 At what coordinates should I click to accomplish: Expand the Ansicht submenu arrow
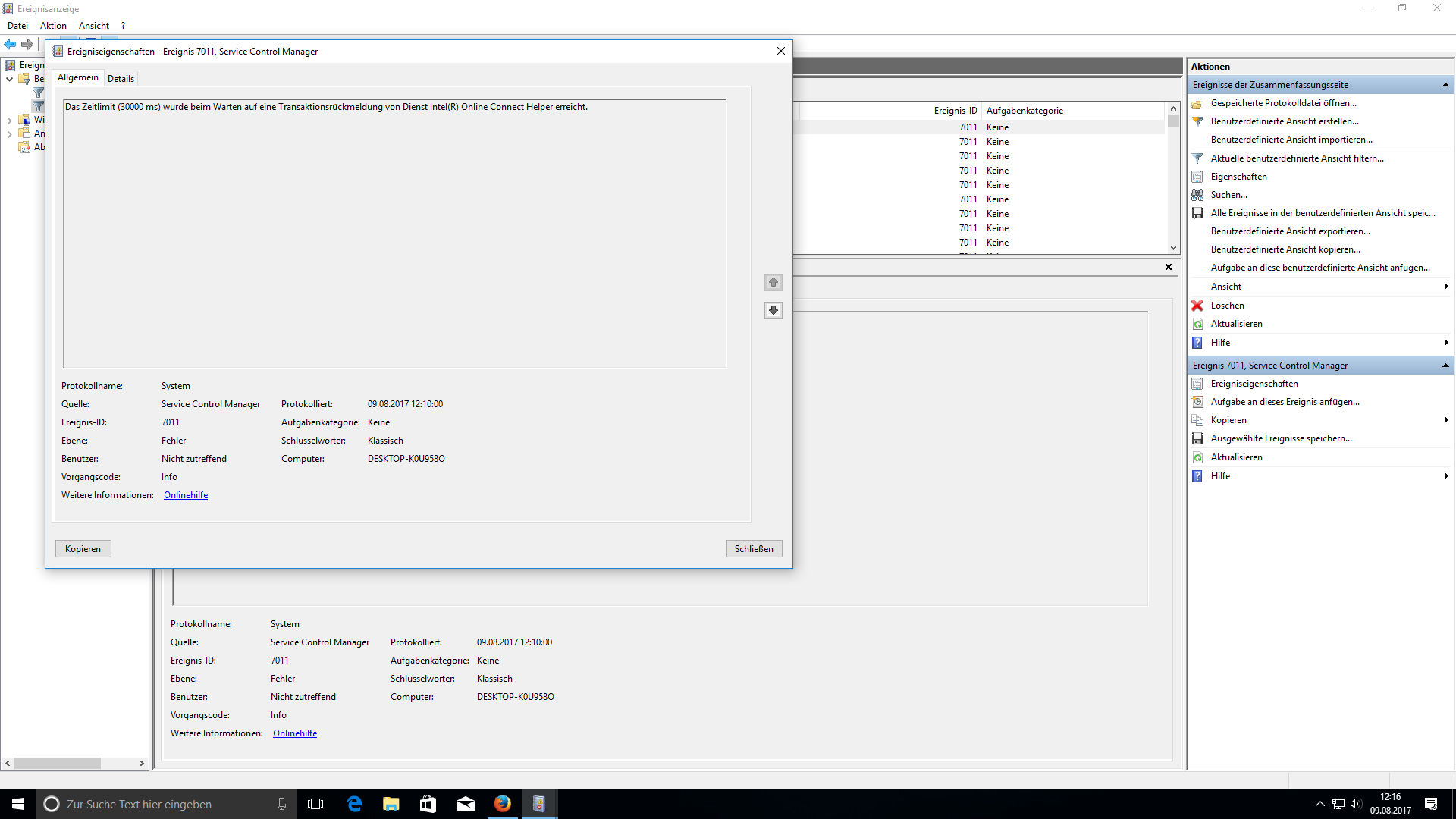tap(1446, 287)
